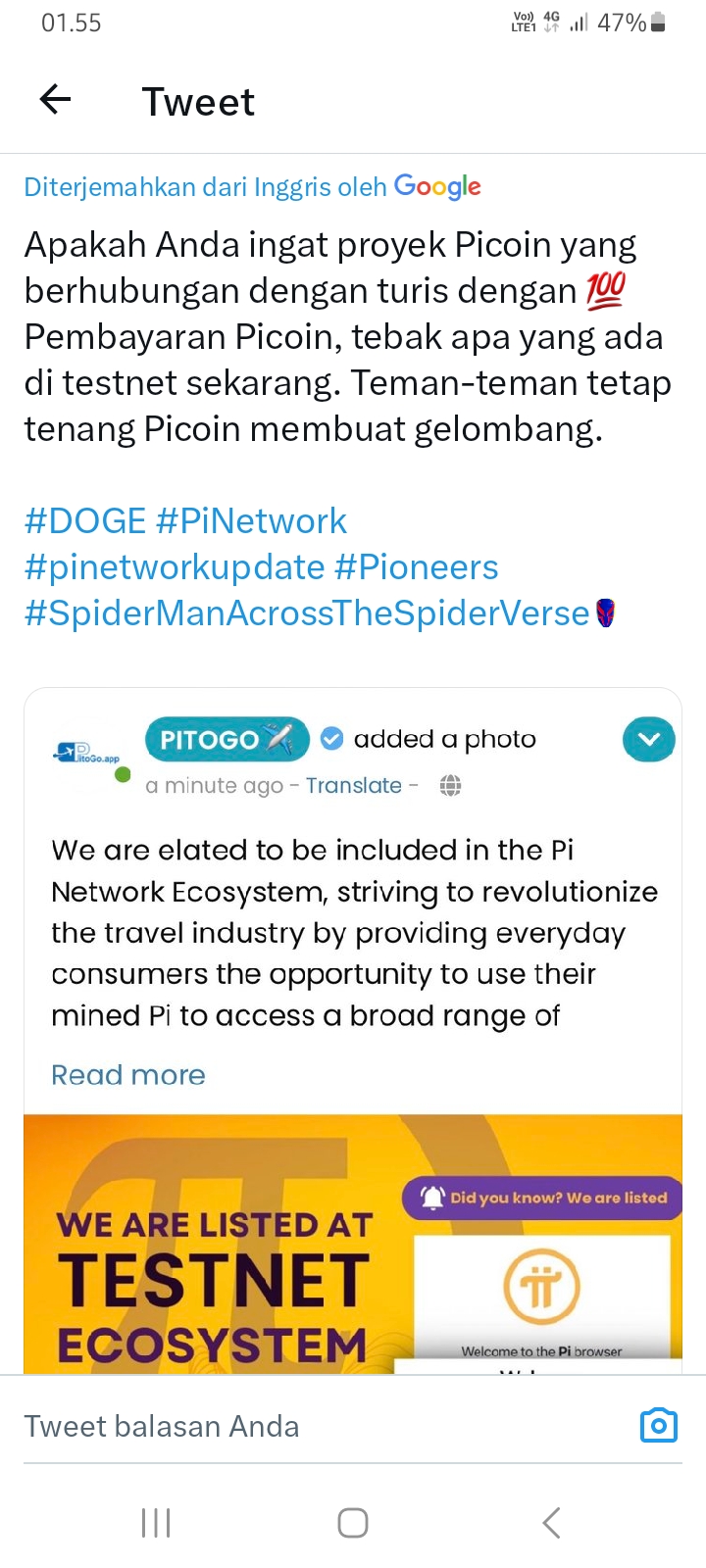Expand the post with Read more
Screen dimensions: 706x1568
point(128,1075)
